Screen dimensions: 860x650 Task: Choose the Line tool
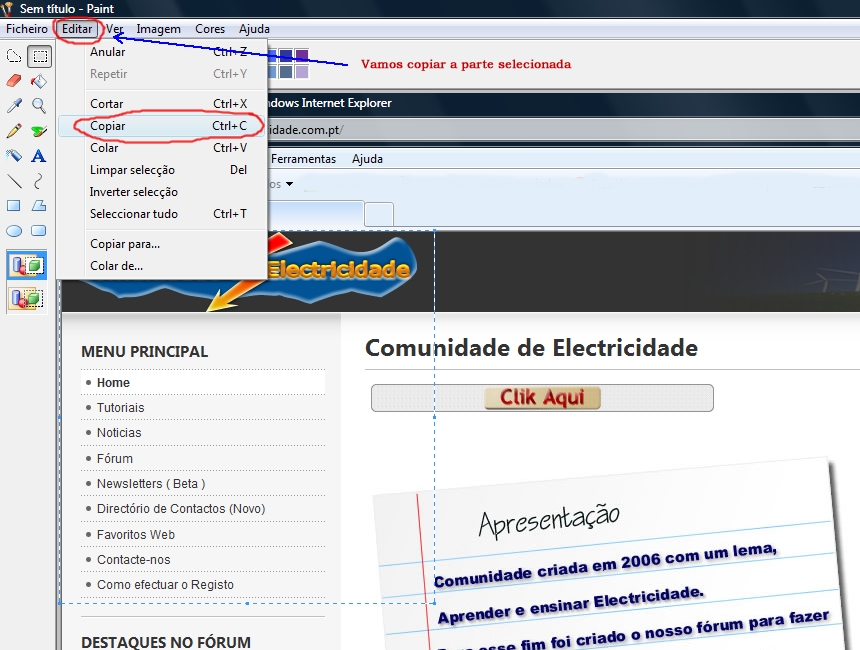(14, 180)
